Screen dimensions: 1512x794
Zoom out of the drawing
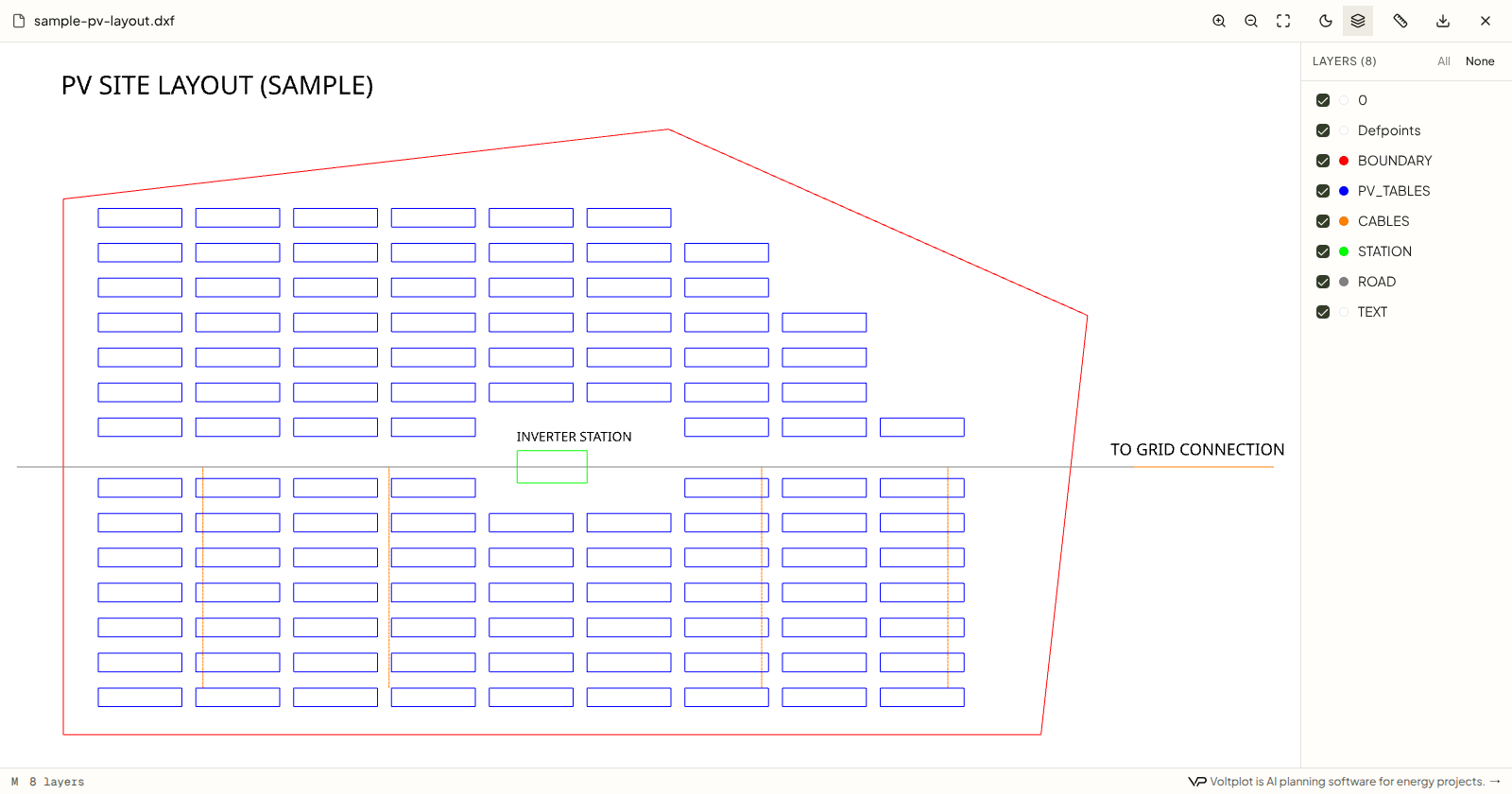[1251, 21]
